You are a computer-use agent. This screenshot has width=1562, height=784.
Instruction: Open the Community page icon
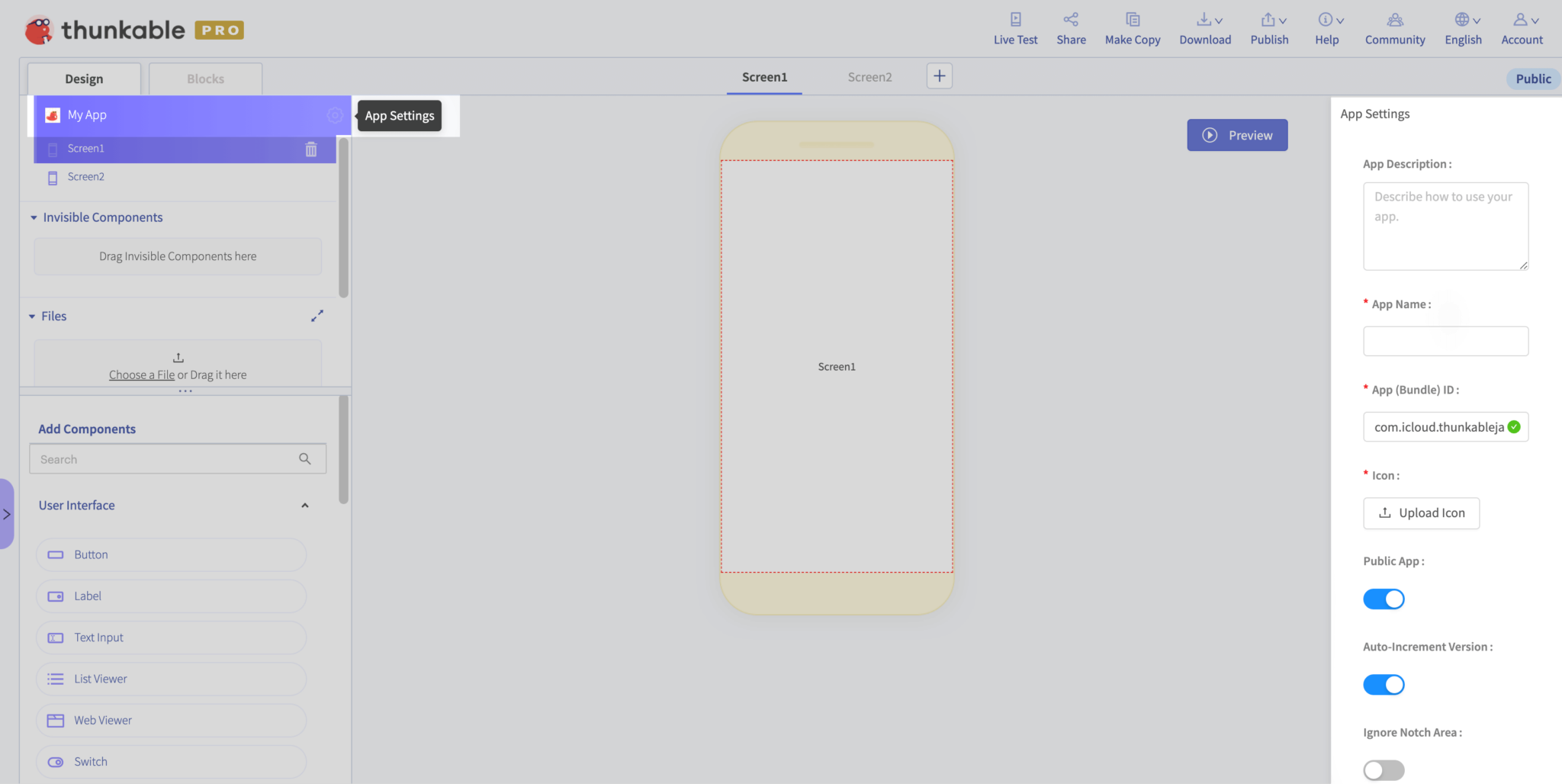[x=1395, y=20]
